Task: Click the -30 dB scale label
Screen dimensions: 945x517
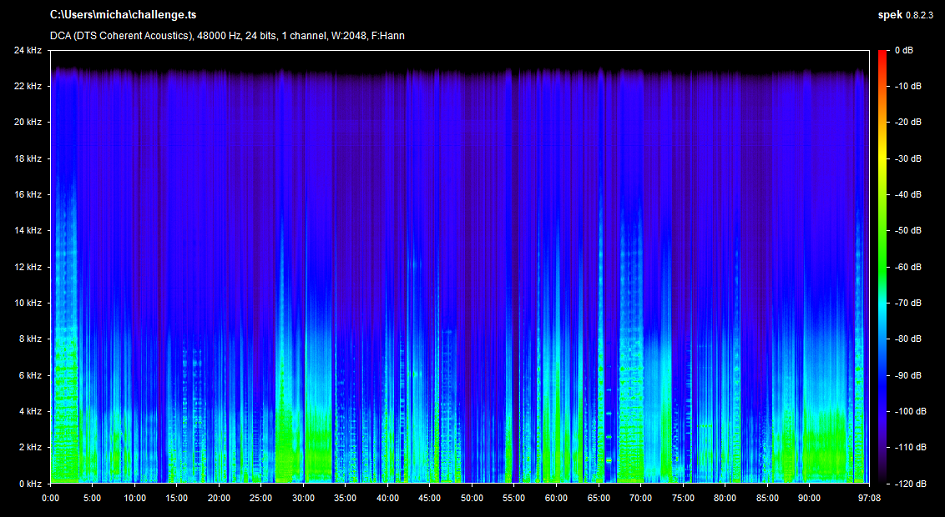Action: [x=907, y=158]
